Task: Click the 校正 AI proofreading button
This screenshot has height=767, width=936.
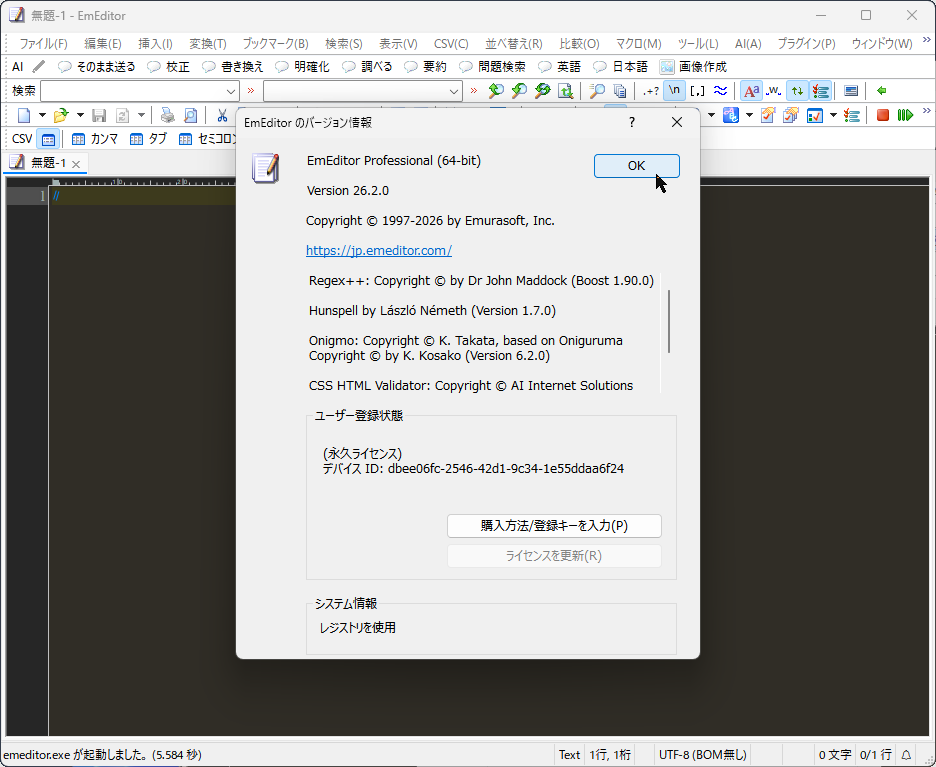Action: (169, 66)
